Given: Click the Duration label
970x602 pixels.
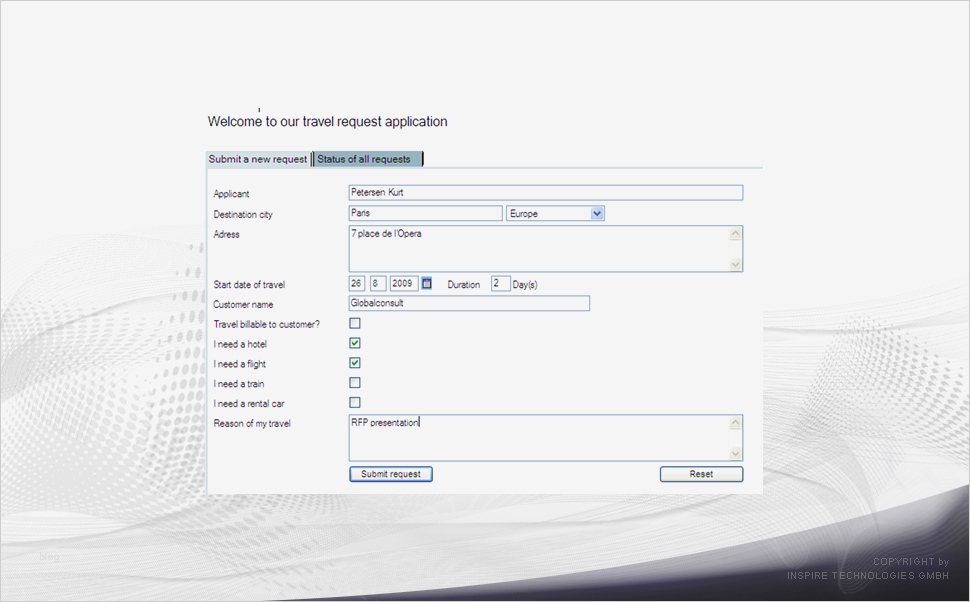Looking at the screenshot, I should point(463,285).
